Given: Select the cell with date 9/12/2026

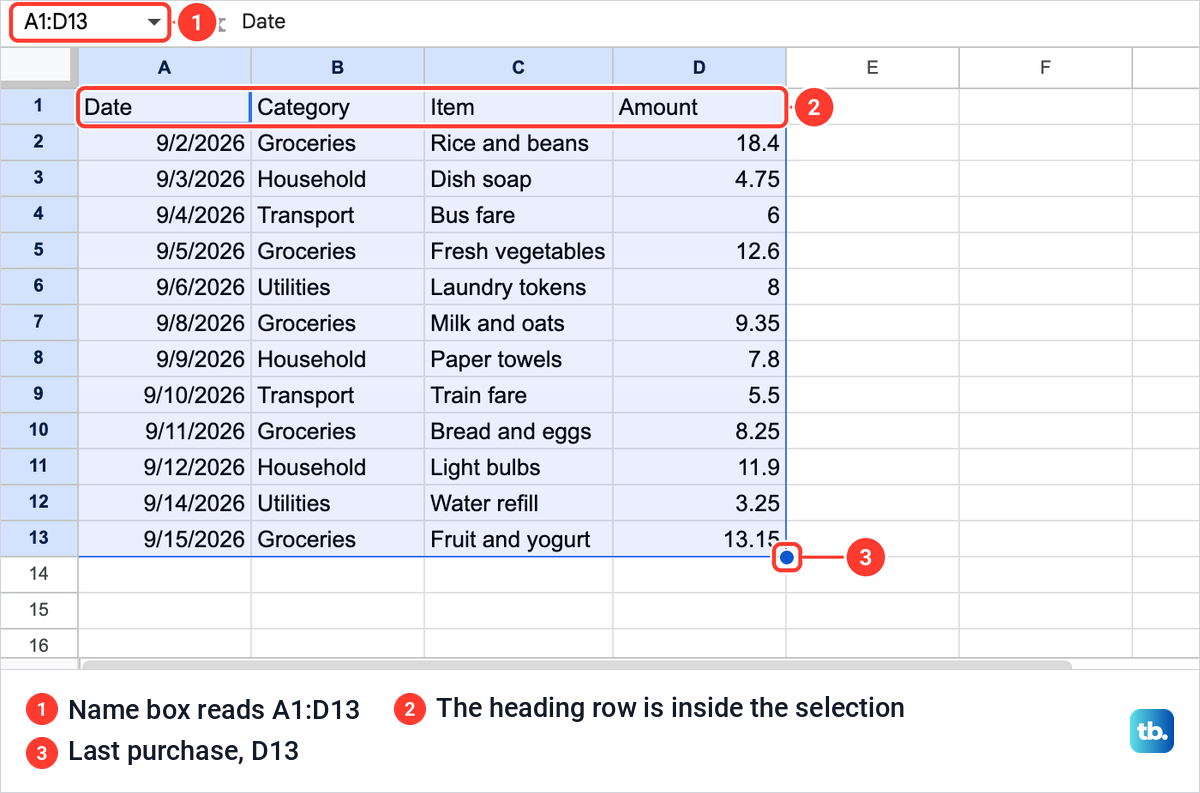Looking at the screenshot, I should tap(165, 467).
